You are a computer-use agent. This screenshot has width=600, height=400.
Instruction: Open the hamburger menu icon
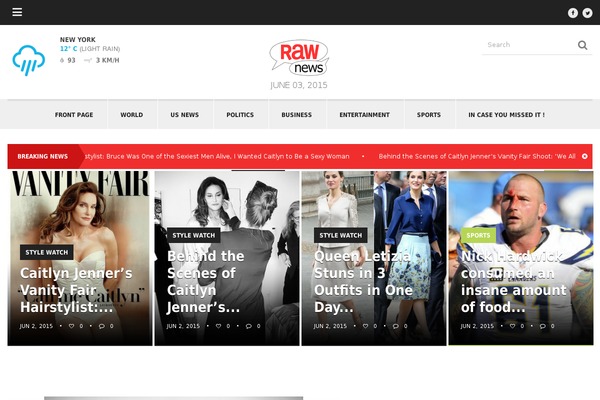[x=17, y=12]
